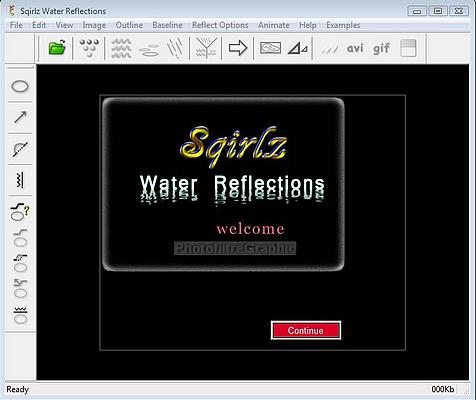The image size is (476, 400).
Task: Click the right arrow toolbar icon
Action: (x=238, y=48)
